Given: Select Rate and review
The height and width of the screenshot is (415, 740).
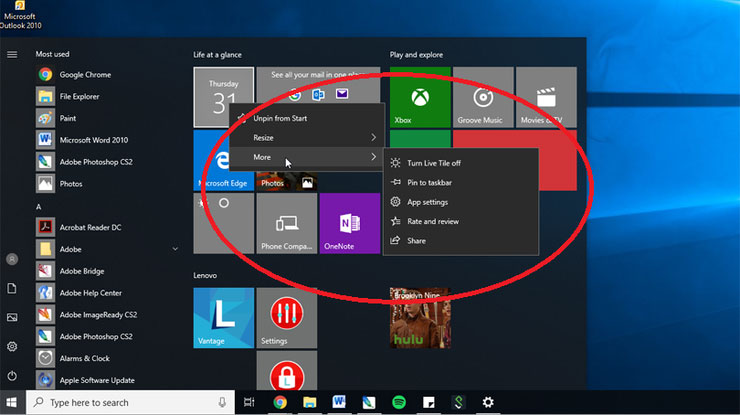Looking at the screenshot, I should [x=461, y=221].
